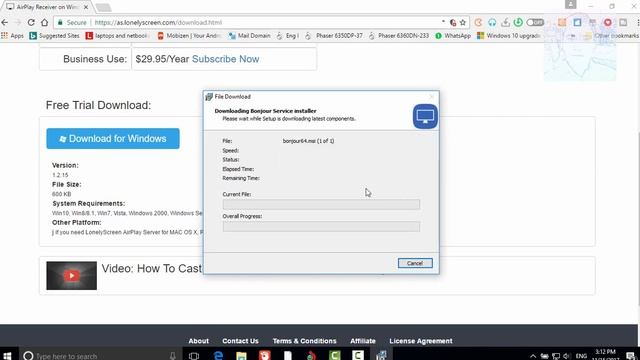Open the License Agreement footer link

[x=421, y=341]
